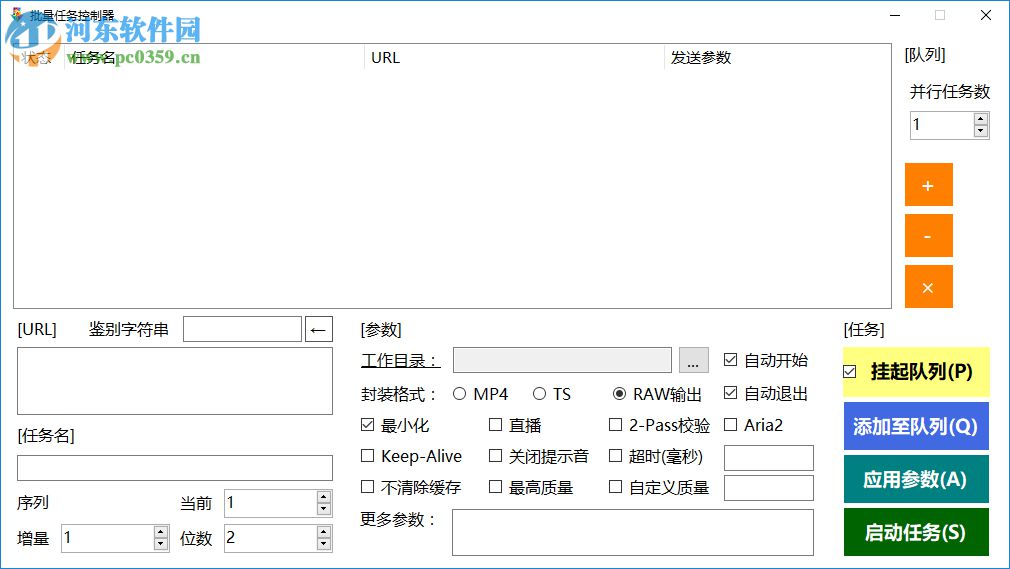
Task: Click the 启动任务(S) button
Action: [916, 532]
